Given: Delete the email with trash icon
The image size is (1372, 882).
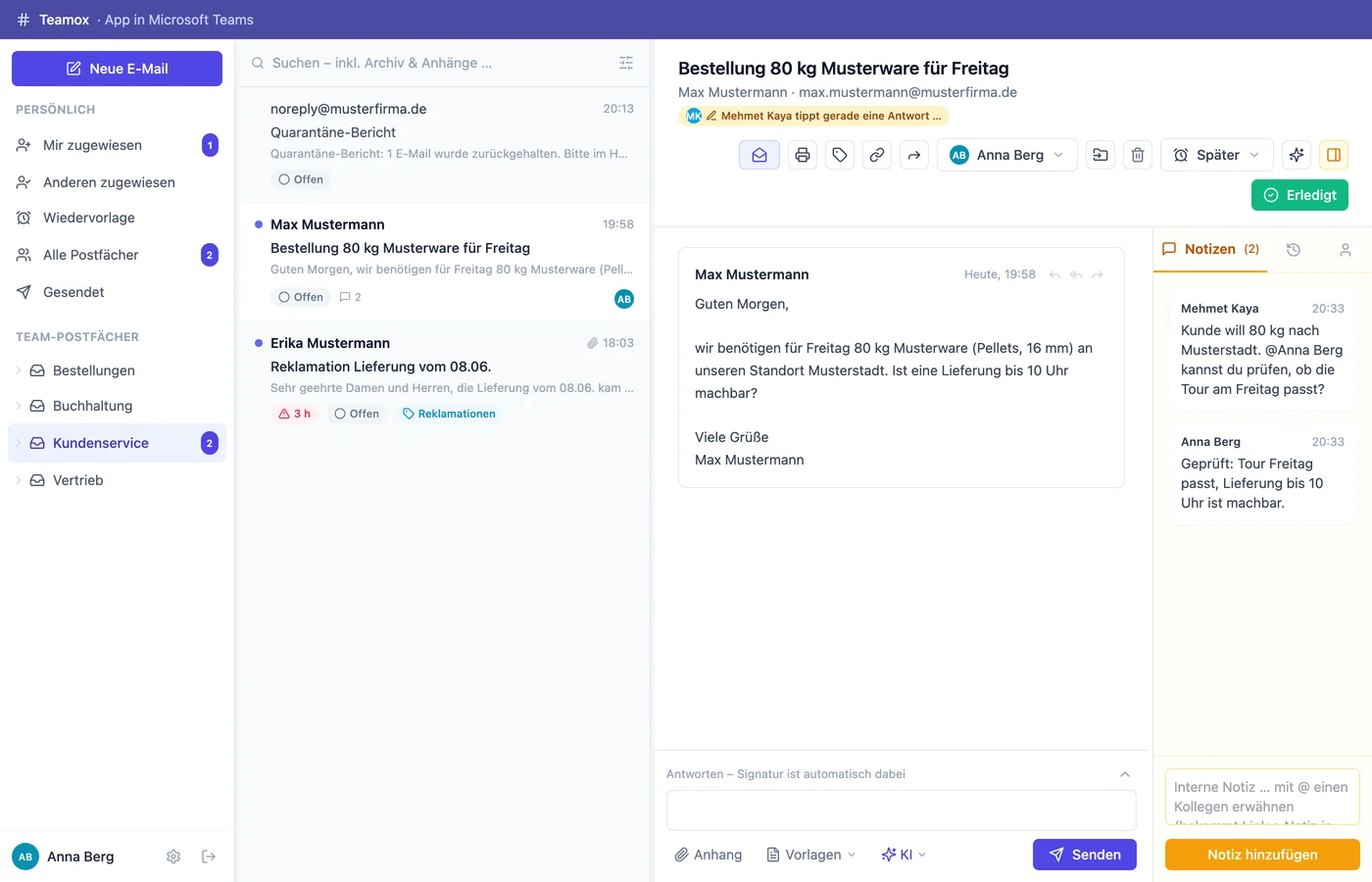Looking at the screenshot, I should pyautogui.click(x=1138, y=155).
